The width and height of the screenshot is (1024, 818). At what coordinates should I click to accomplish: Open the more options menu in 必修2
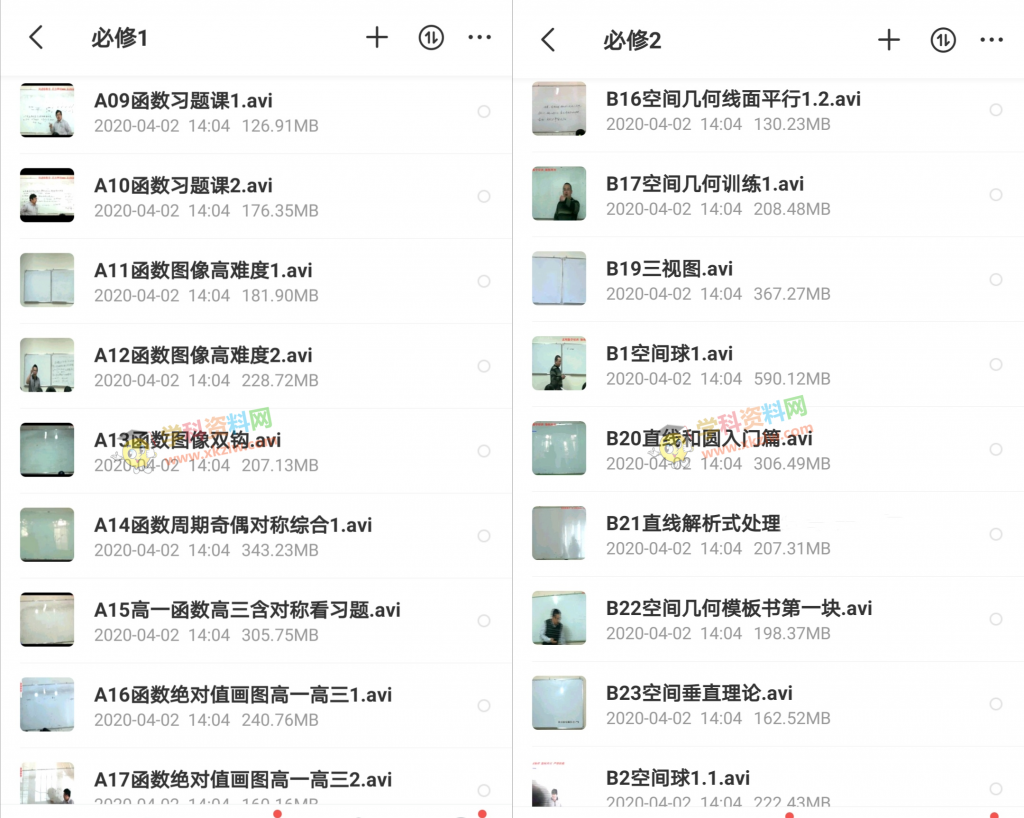992,40
